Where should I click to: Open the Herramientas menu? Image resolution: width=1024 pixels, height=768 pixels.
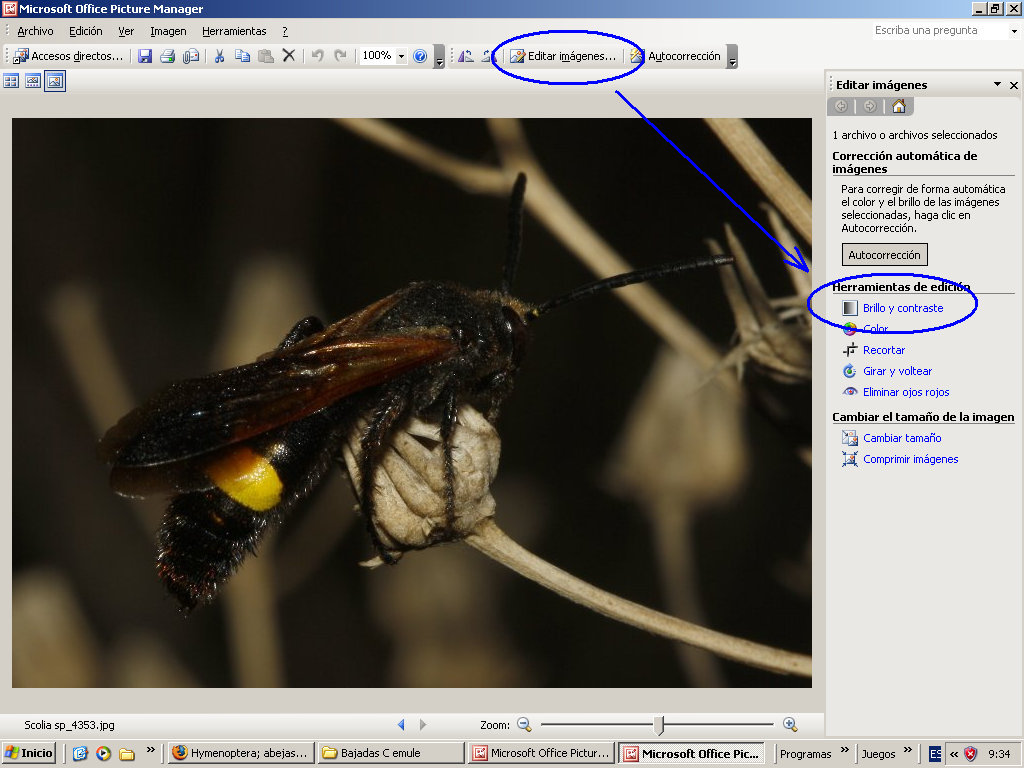(x=234, y=31)
